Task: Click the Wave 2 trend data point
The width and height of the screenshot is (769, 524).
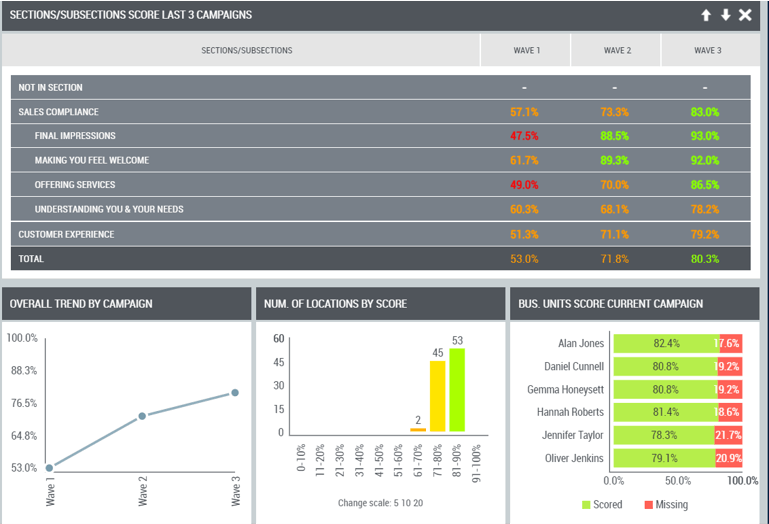Action: [142, 416]
